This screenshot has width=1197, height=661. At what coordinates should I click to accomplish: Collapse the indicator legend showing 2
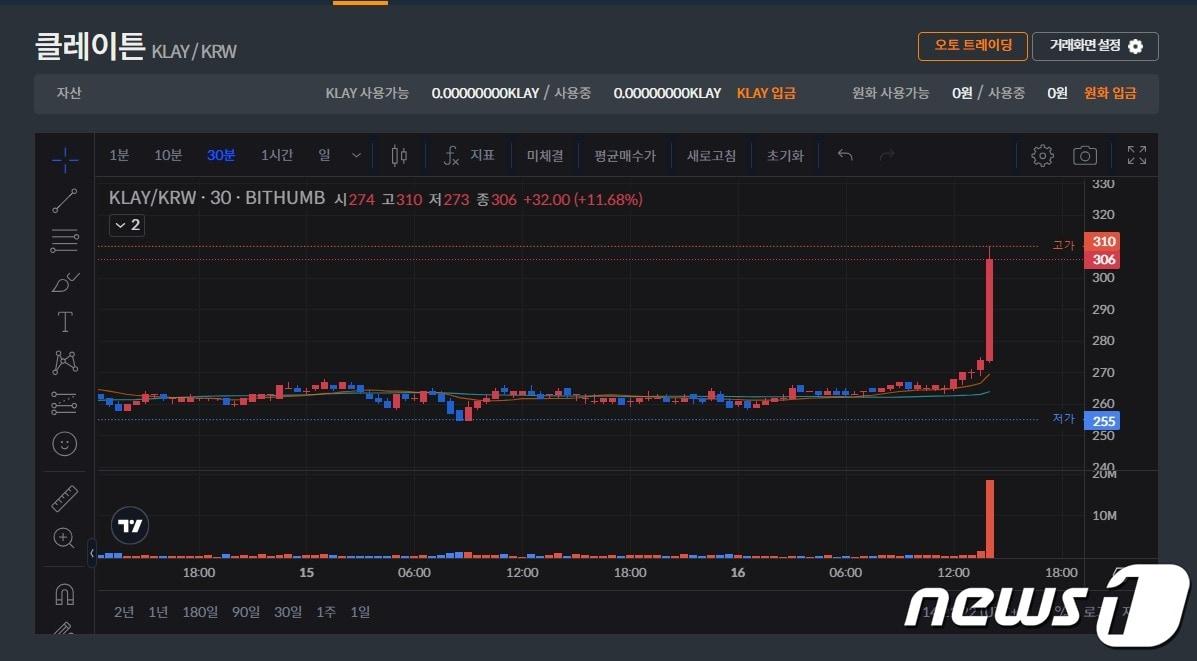coord(127,225)
